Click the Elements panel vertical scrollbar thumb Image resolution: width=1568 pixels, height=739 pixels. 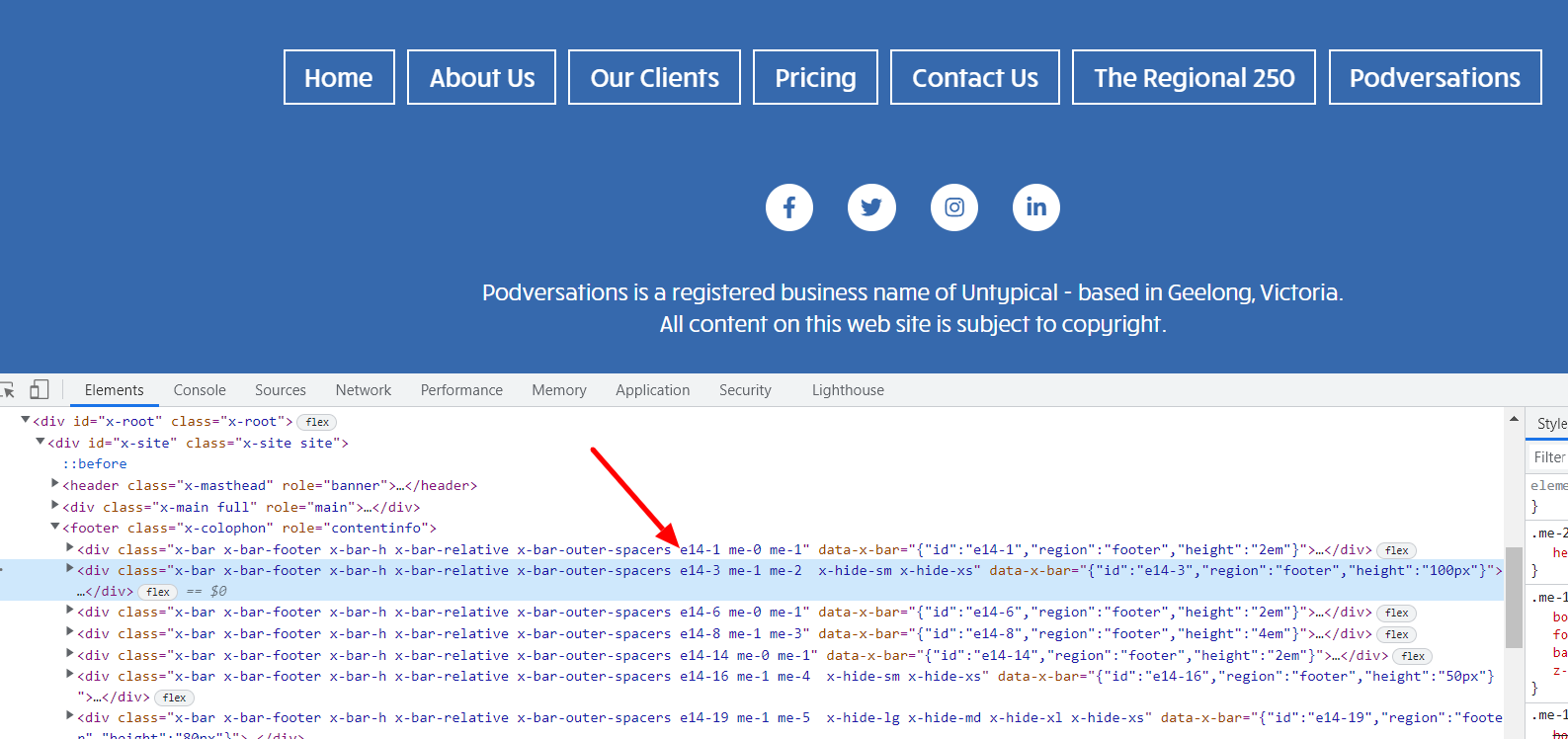(1514, 598)
